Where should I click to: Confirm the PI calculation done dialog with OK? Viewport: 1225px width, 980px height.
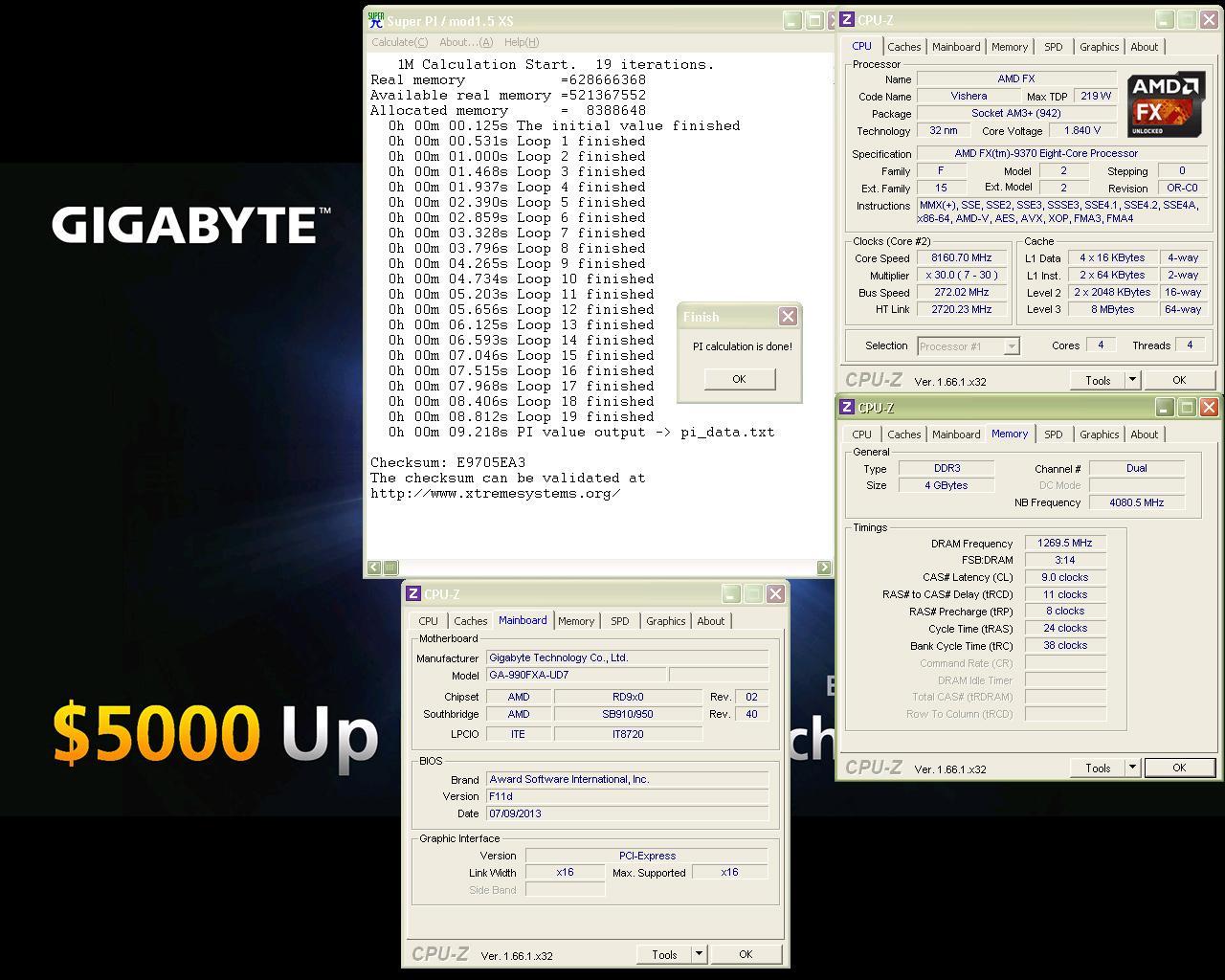pyautogui.click(x=739, y=379)
